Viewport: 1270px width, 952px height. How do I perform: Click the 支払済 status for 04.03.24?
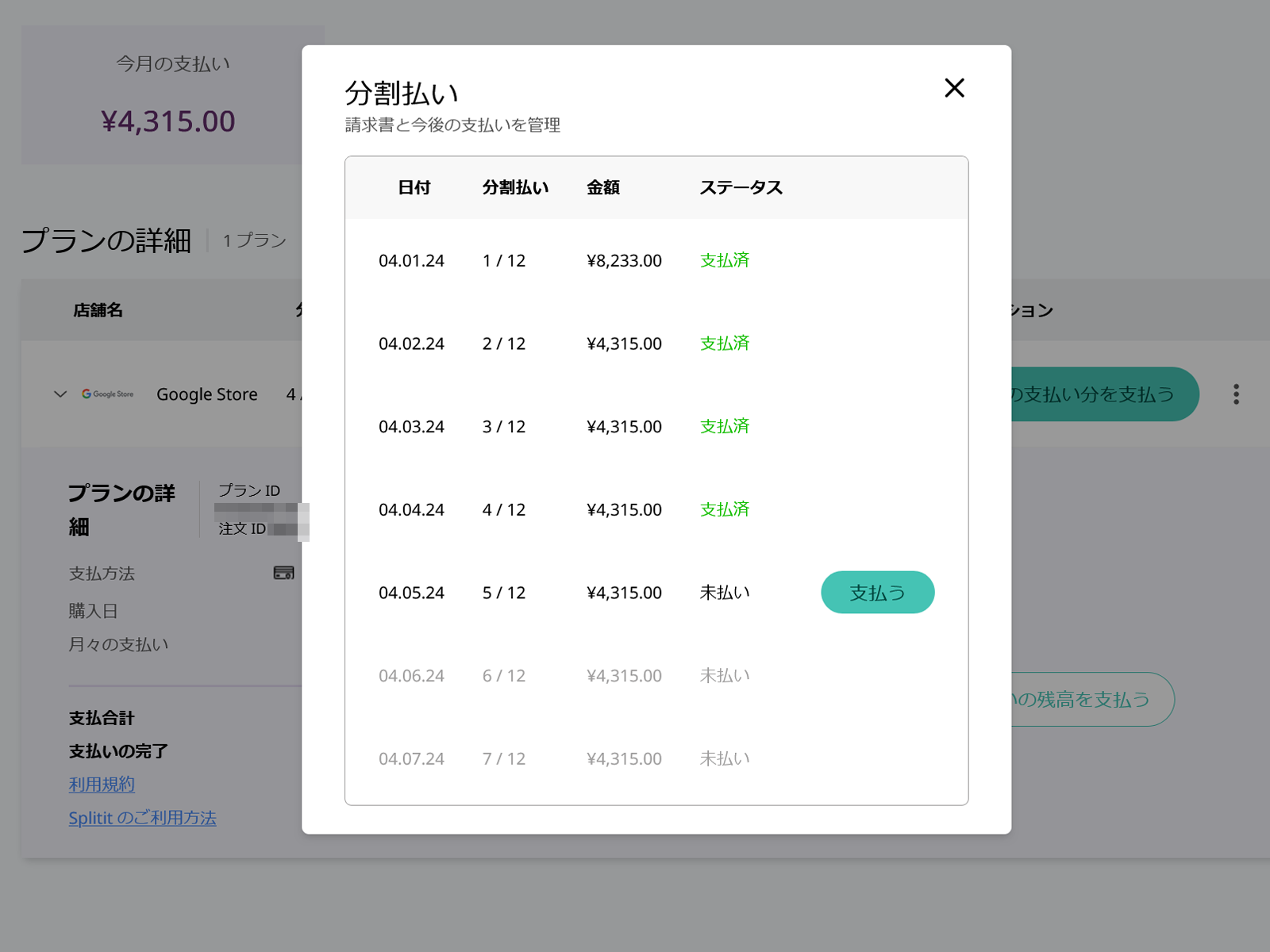(725, 426)
